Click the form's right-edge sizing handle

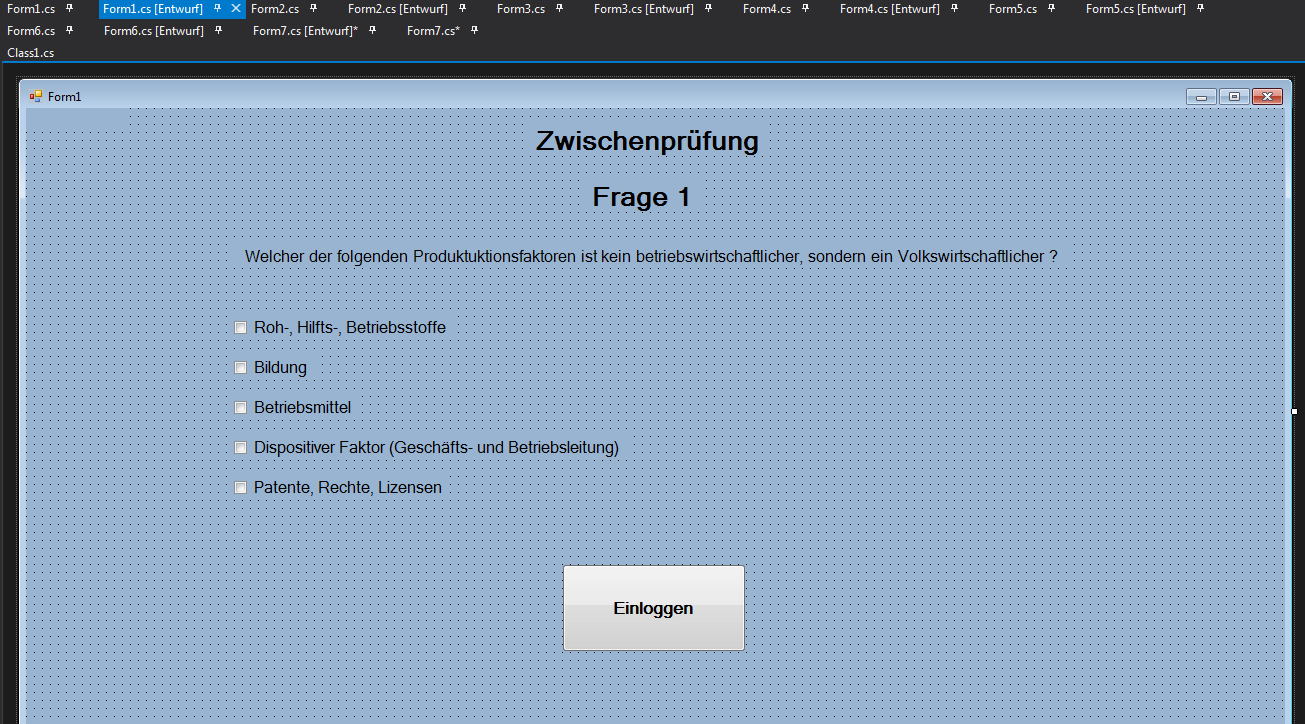tap(1294, 411)
